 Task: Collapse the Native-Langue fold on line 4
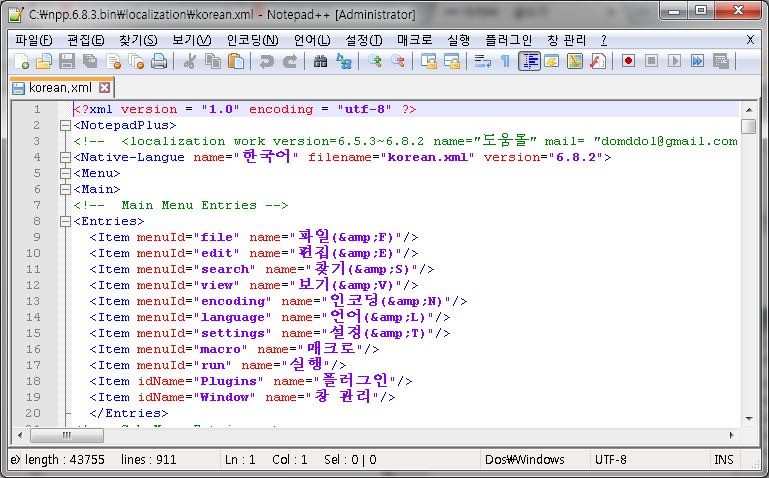(65, 157)
